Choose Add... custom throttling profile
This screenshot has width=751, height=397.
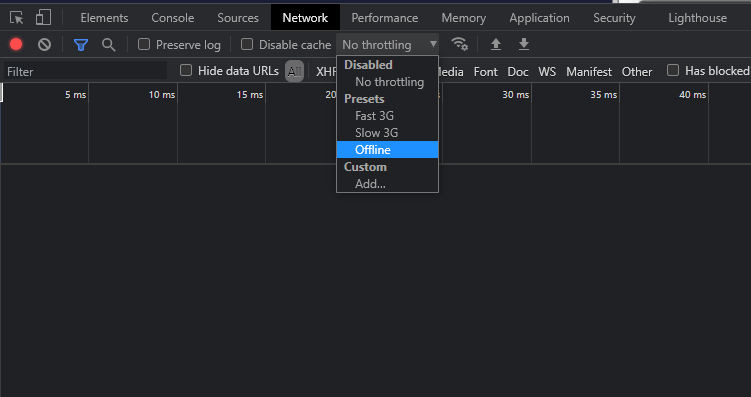tap(387, 184)
